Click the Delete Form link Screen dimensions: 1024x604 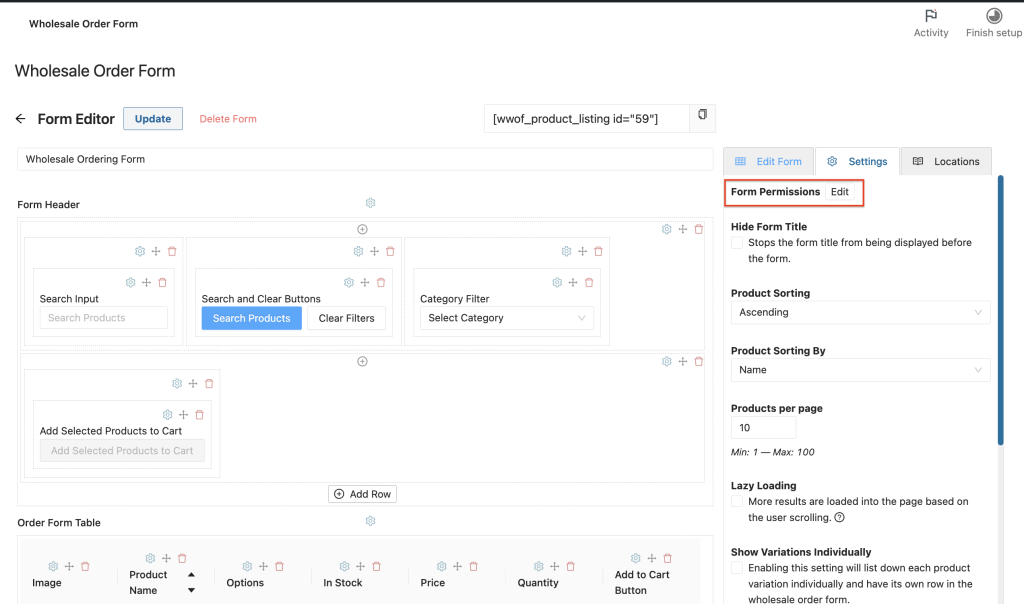click(228, 119)
